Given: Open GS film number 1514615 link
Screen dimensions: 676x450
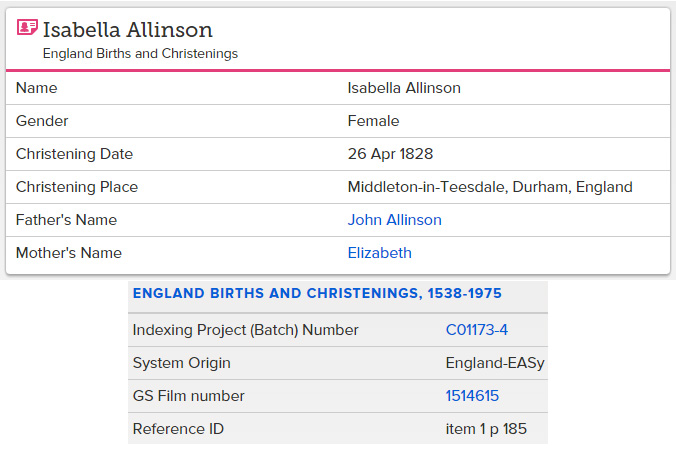Looking at the screenshot, I should pos(472,396).
